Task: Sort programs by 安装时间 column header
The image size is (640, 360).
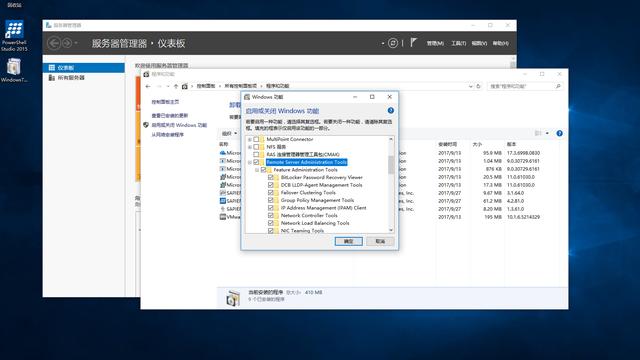Action: [448, 144]
